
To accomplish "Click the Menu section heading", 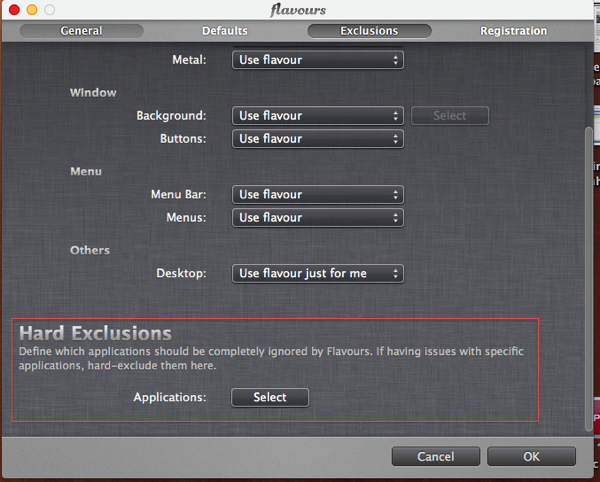I will [86, 171].
